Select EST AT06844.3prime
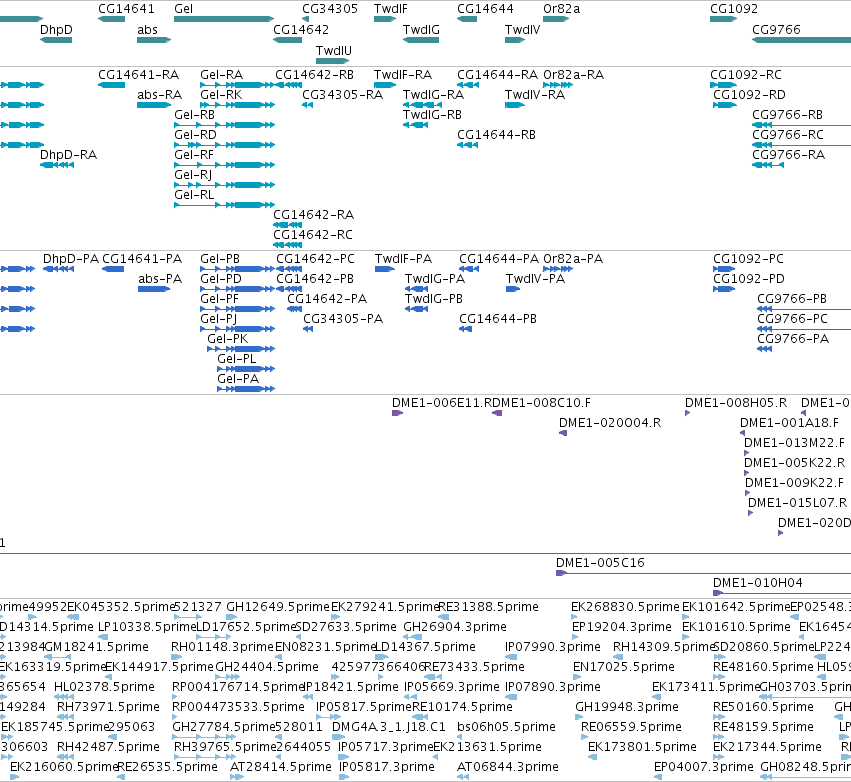 (x=507, y=767)
